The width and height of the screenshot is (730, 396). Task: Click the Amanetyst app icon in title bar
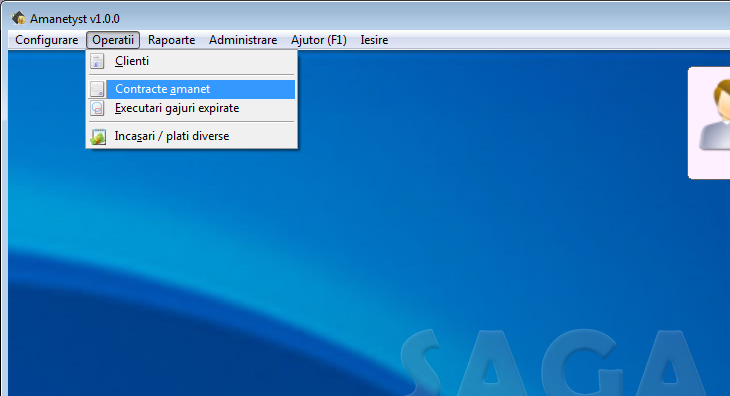click(x=19, y=19)
